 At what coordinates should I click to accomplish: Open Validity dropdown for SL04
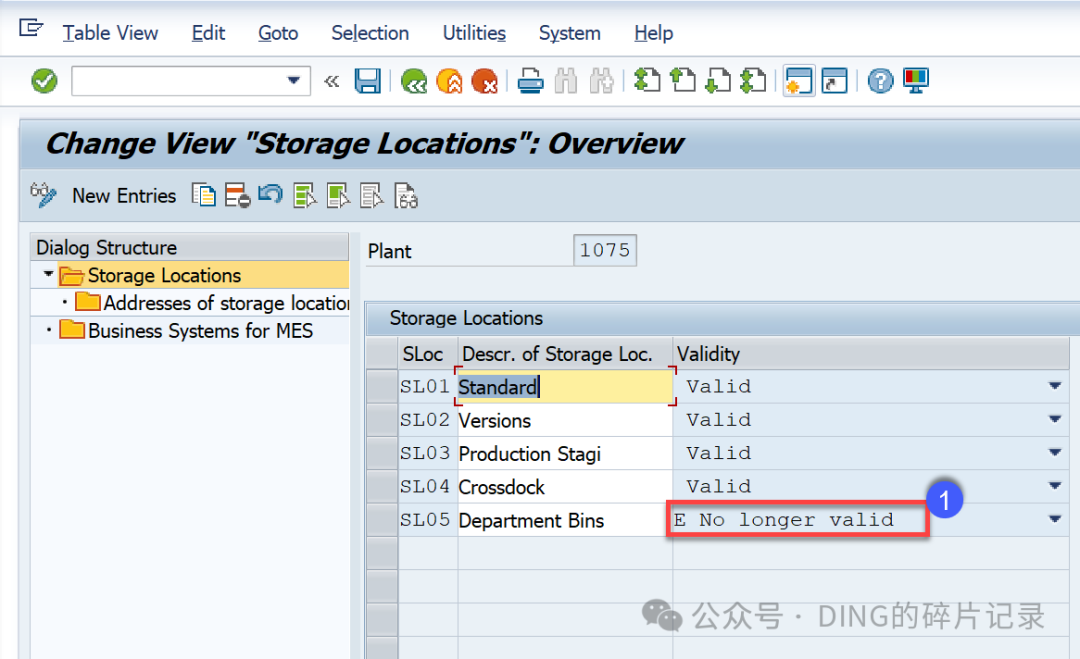tap(1055, 486)
